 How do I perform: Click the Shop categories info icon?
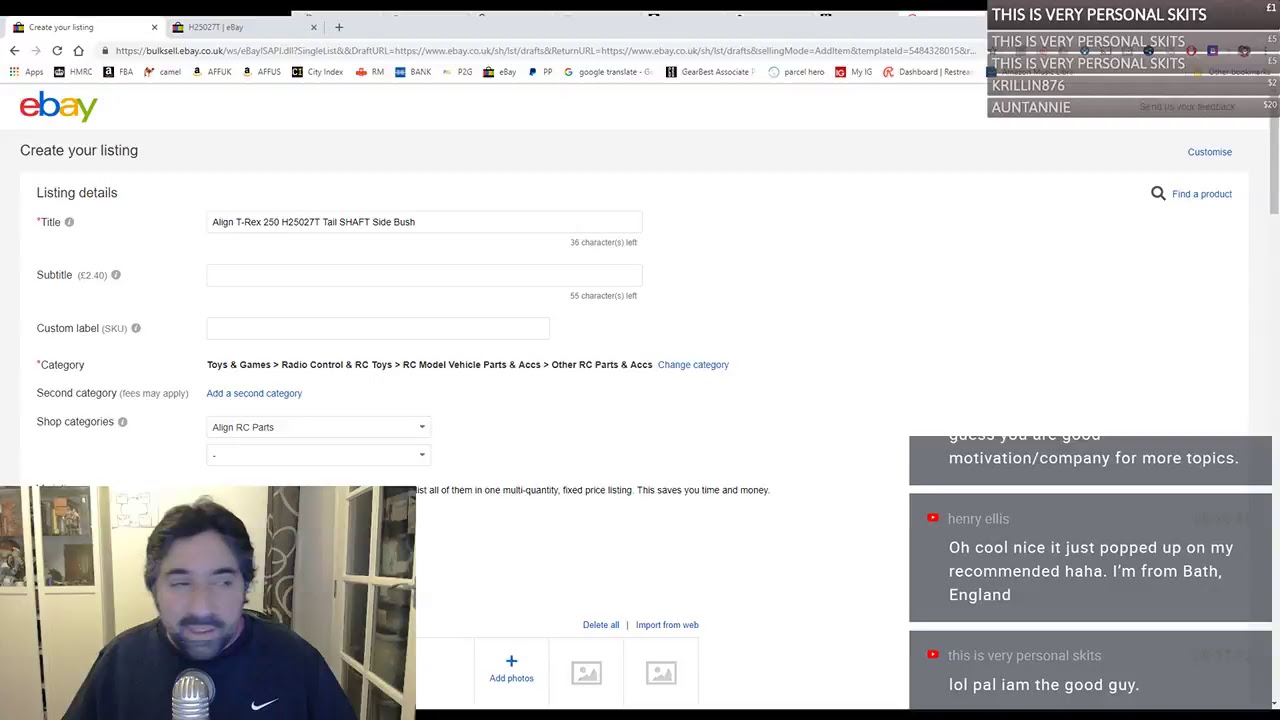122,422
